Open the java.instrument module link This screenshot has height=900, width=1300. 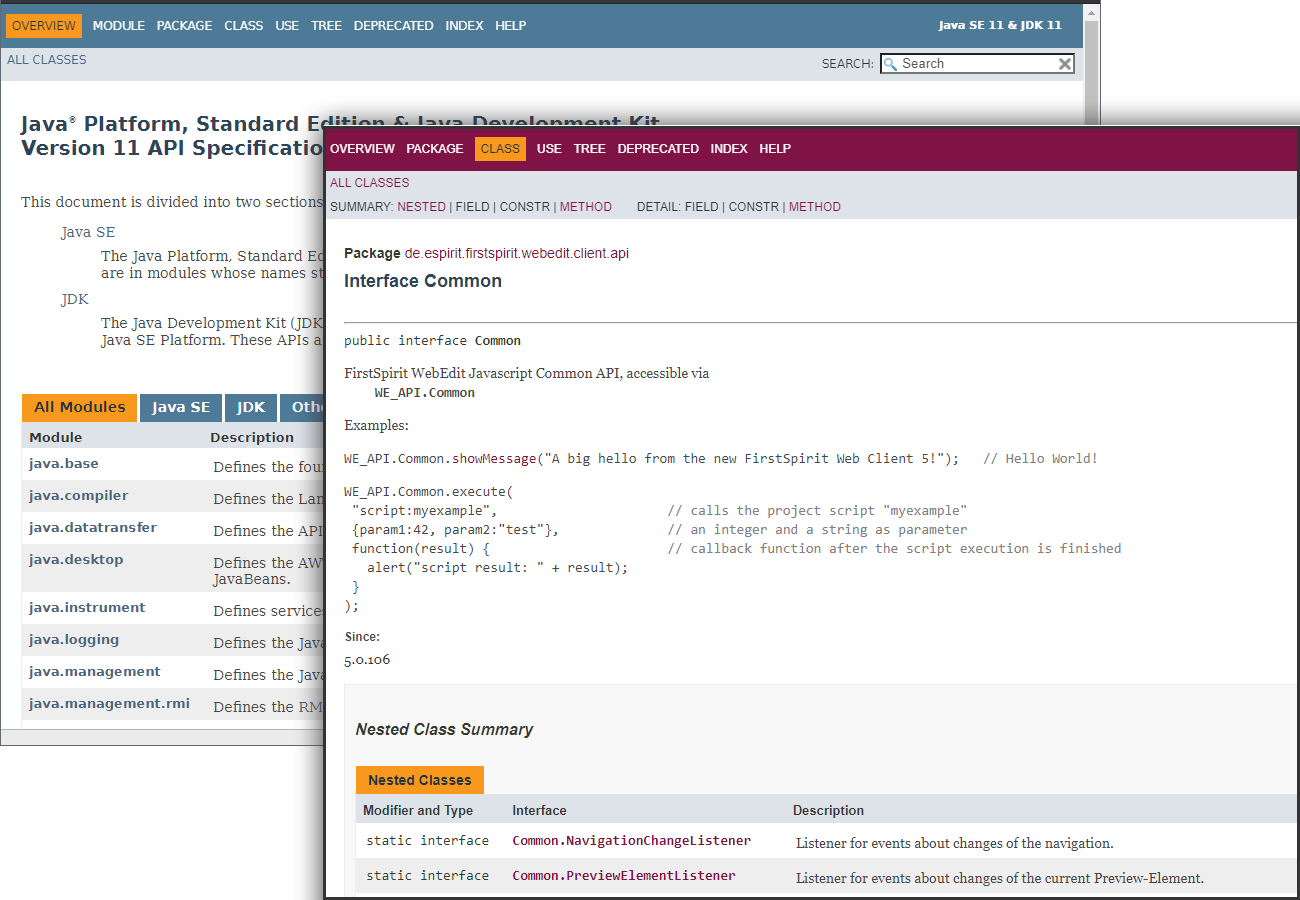(x=87, y=608)
